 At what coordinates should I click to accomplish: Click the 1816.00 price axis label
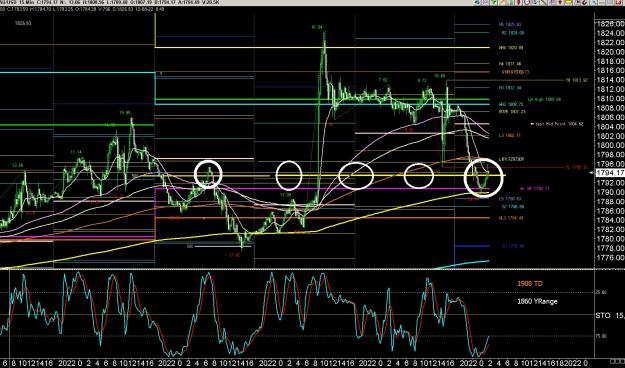point(610,71)
